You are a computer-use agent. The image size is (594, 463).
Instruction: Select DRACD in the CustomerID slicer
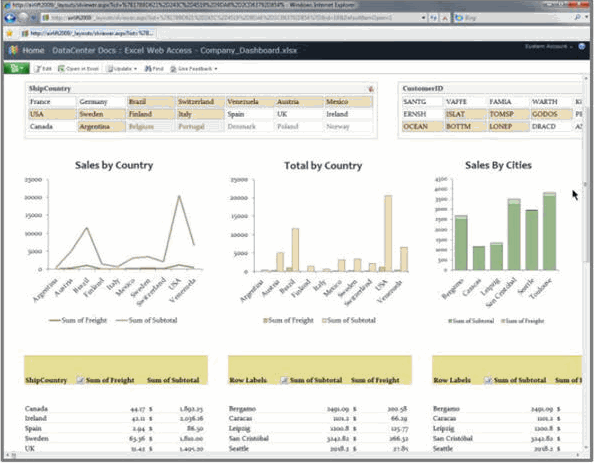pyautogui.click(x=551, y=127)
